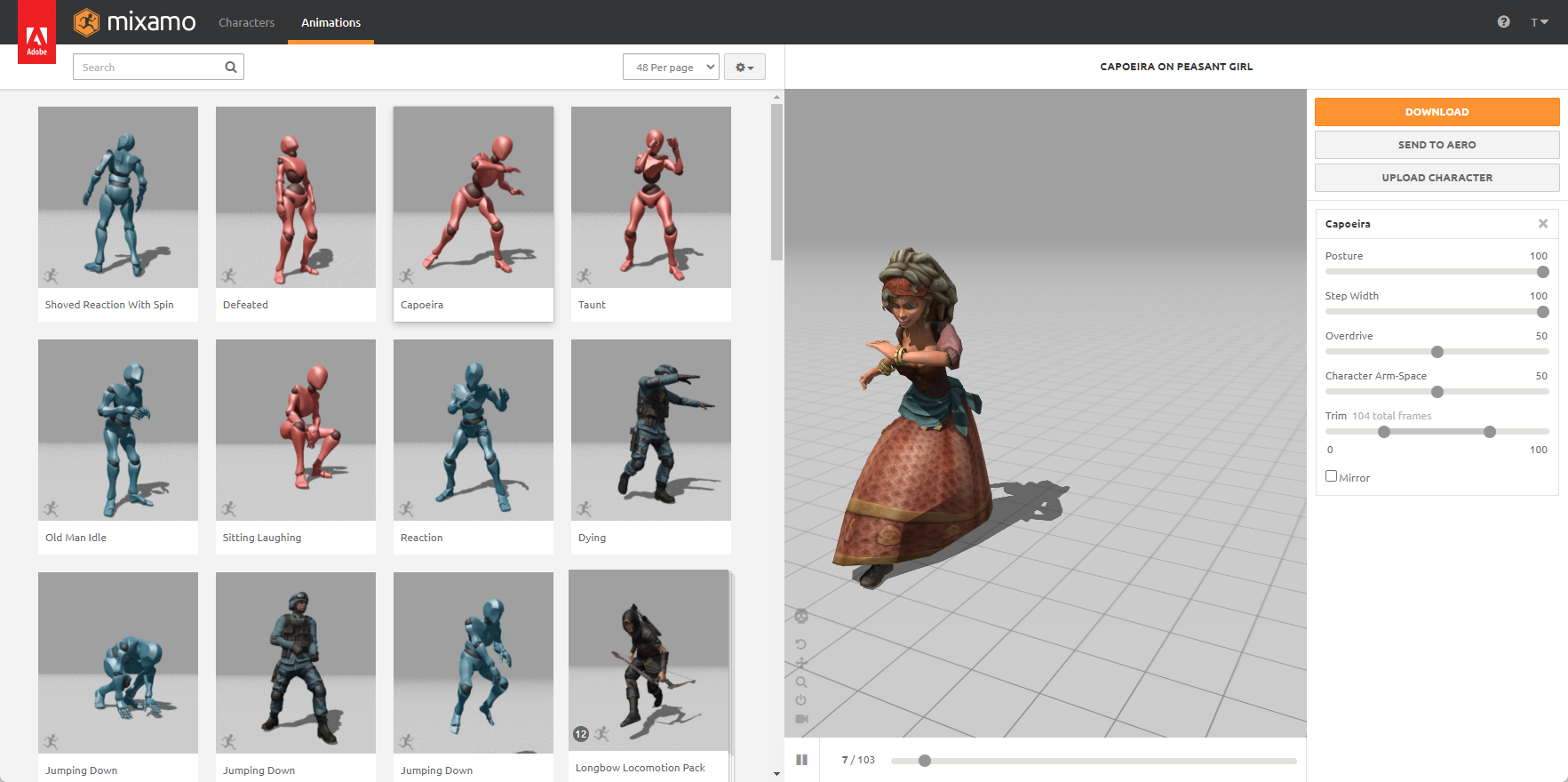This screenshot has width=1568, height=782.
Task: Click the zoom magnifier icon in viewer
Action: coord(801,682)
